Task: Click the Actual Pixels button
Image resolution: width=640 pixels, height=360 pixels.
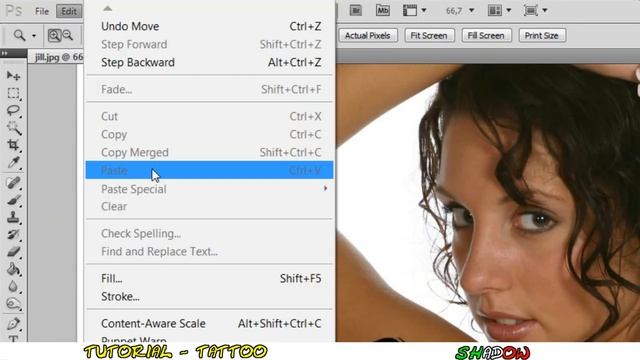Action: [368, 36]
